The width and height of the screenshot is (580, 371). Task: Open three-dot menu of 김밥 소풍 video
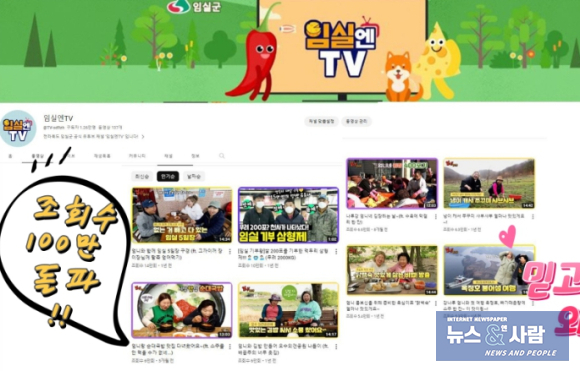[x=336, y=347]
